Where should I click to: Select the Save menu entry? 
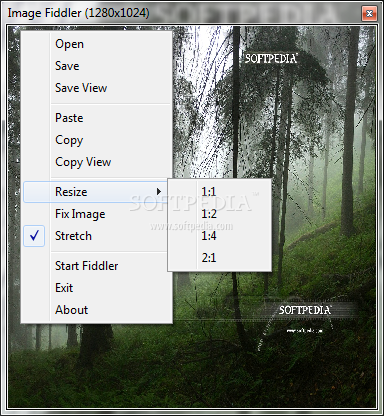point(97,66)
